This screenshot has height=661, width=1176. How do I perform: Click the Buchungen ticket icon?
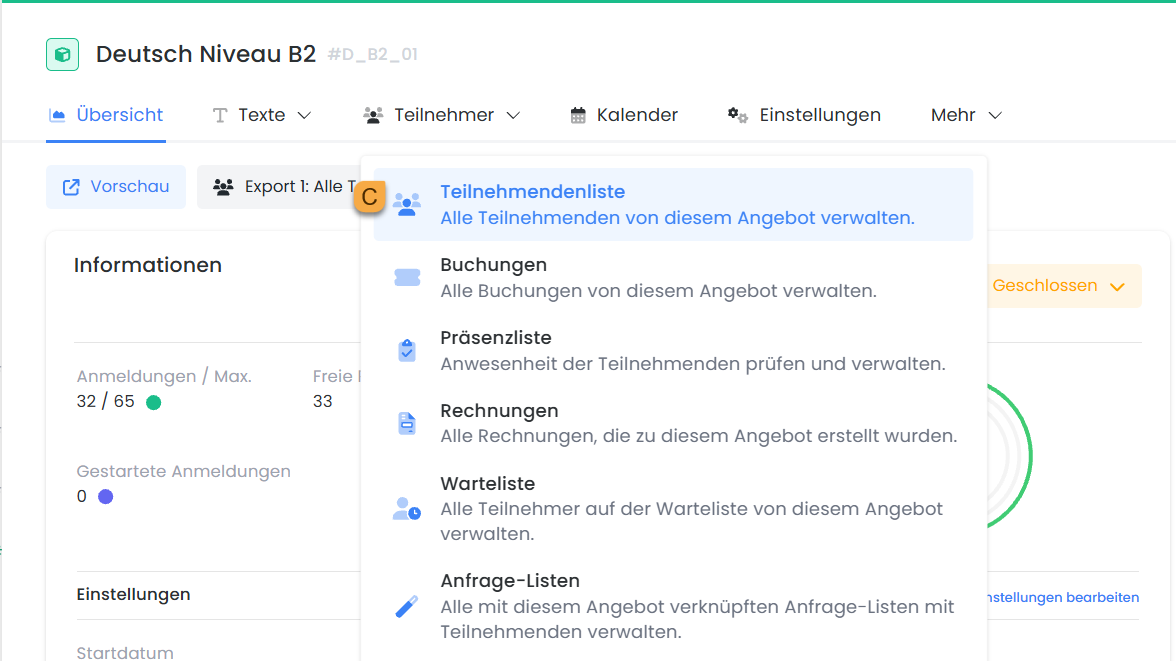(x=406, y=278)
